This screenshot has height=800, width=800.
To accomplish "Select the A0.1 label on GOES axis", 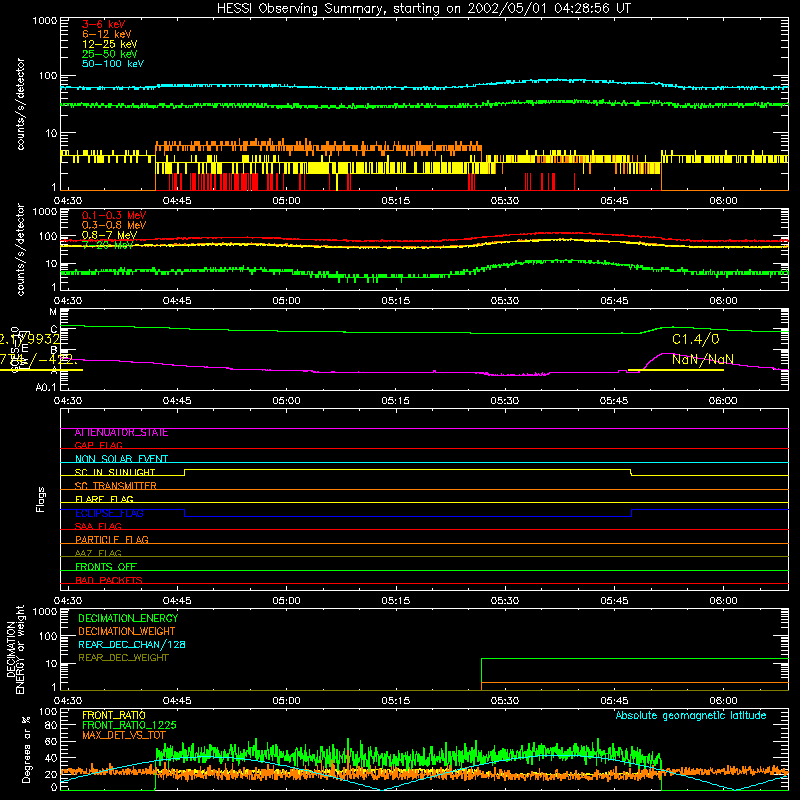I will [46, 388].
